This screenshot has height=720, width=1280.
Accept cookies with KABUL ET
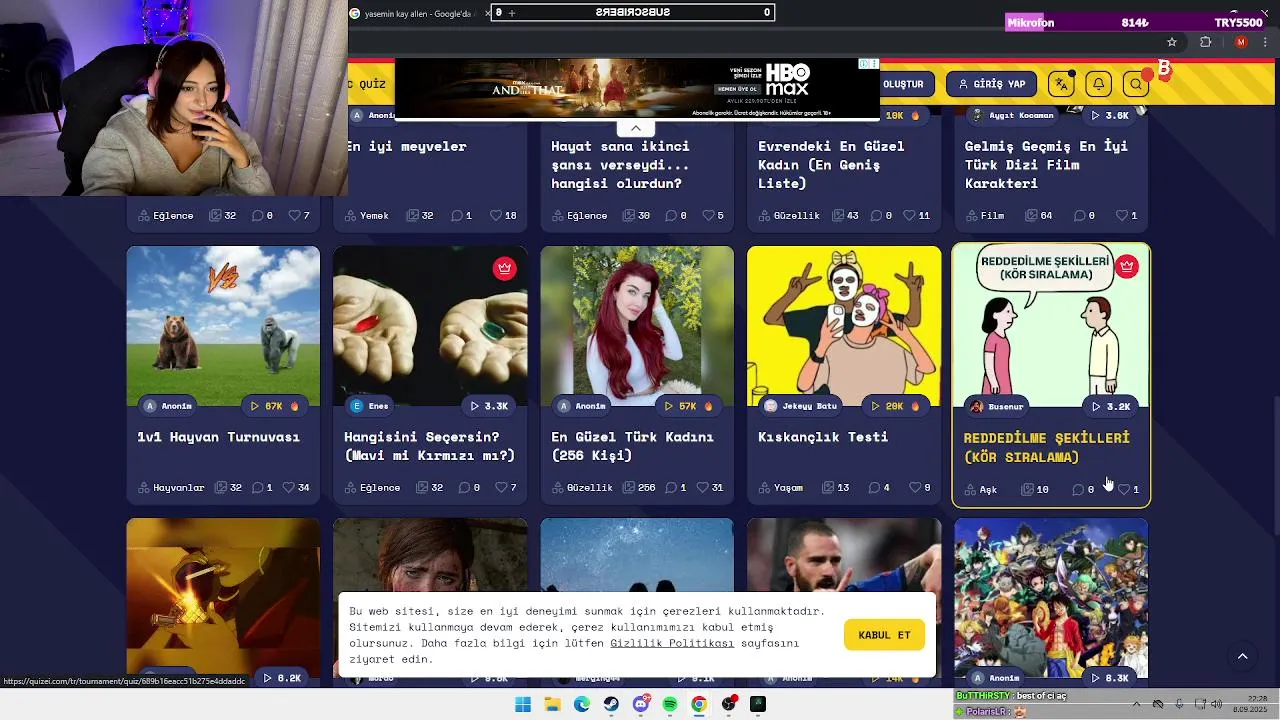point(884,635)
